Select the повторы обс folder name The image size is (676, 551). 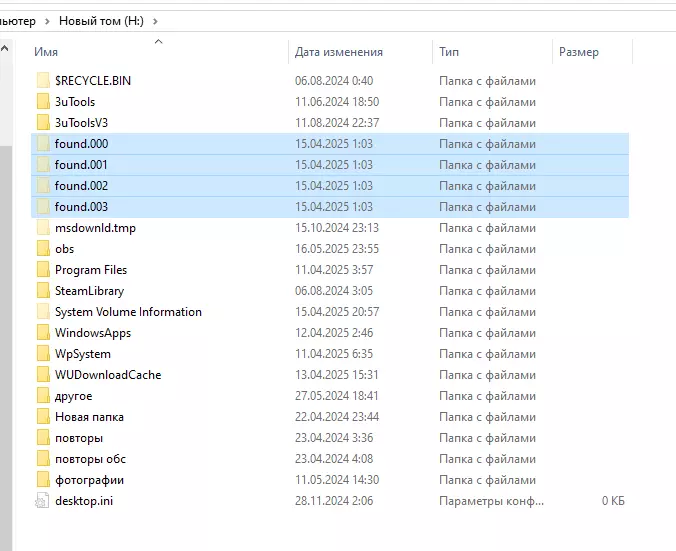pos(90,459)
